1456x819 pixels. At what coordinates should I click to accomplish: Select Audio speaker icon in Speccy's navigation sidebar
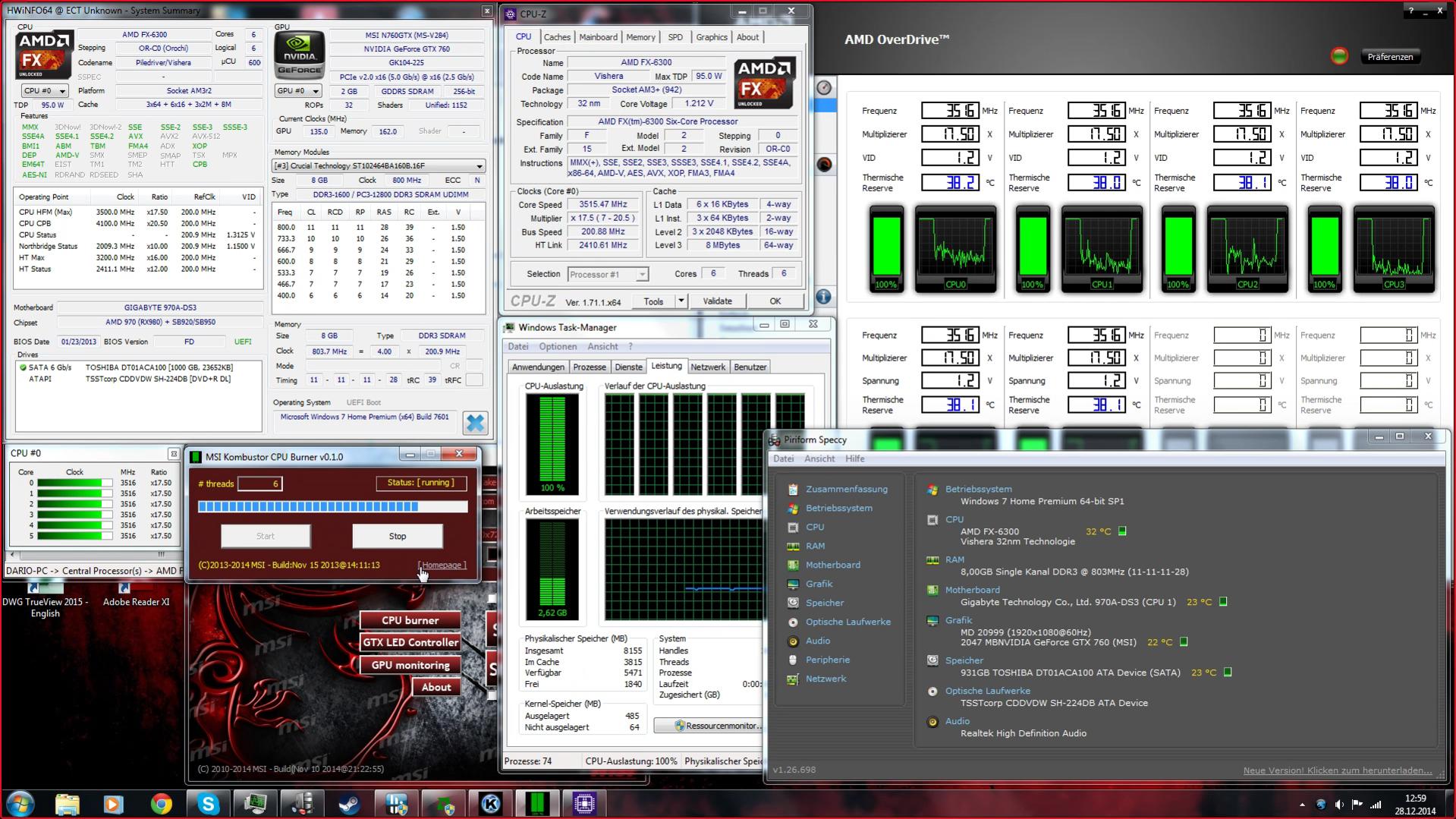pos(793,641)
